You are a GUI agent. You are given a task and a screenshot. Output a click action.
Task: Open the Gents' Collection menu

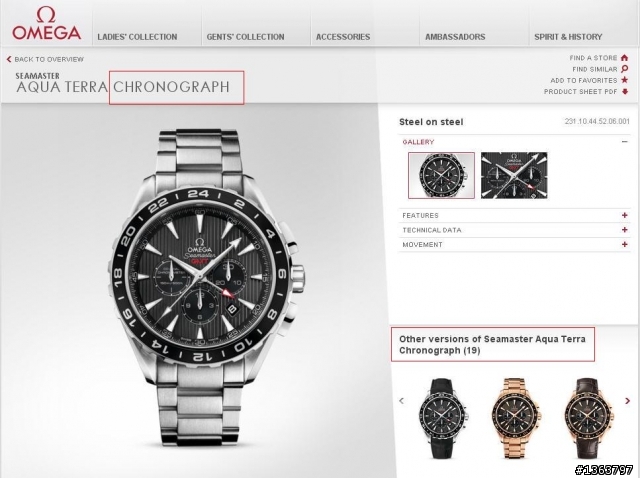tap(245, 37)
